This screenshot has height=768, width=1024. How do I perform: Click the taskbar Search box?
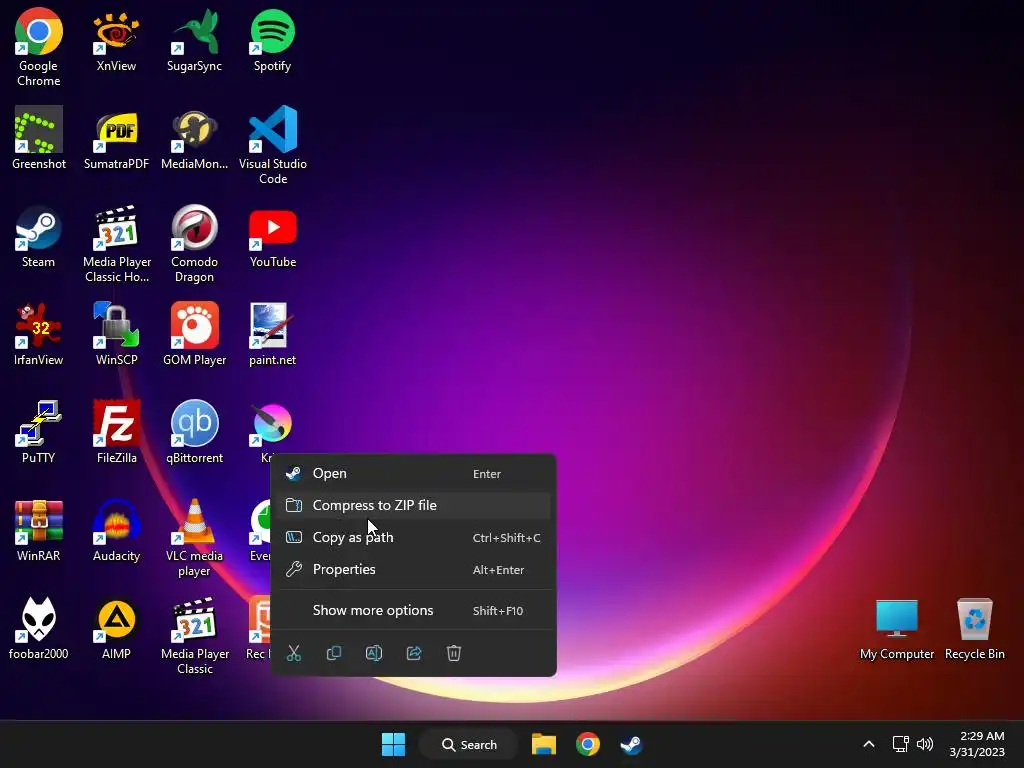pos(468,744)
